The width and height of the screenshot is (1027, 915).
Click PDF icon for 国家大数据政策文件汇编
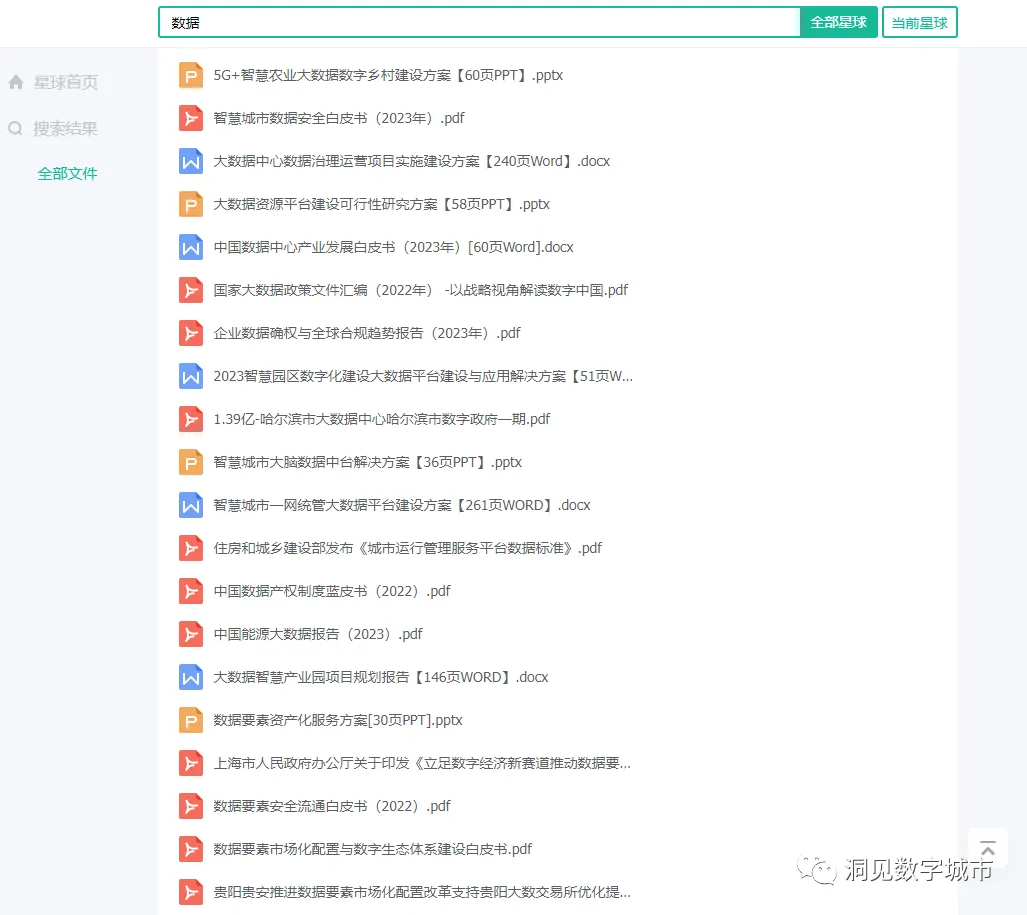pyautogui.click(x=191, y=290)
